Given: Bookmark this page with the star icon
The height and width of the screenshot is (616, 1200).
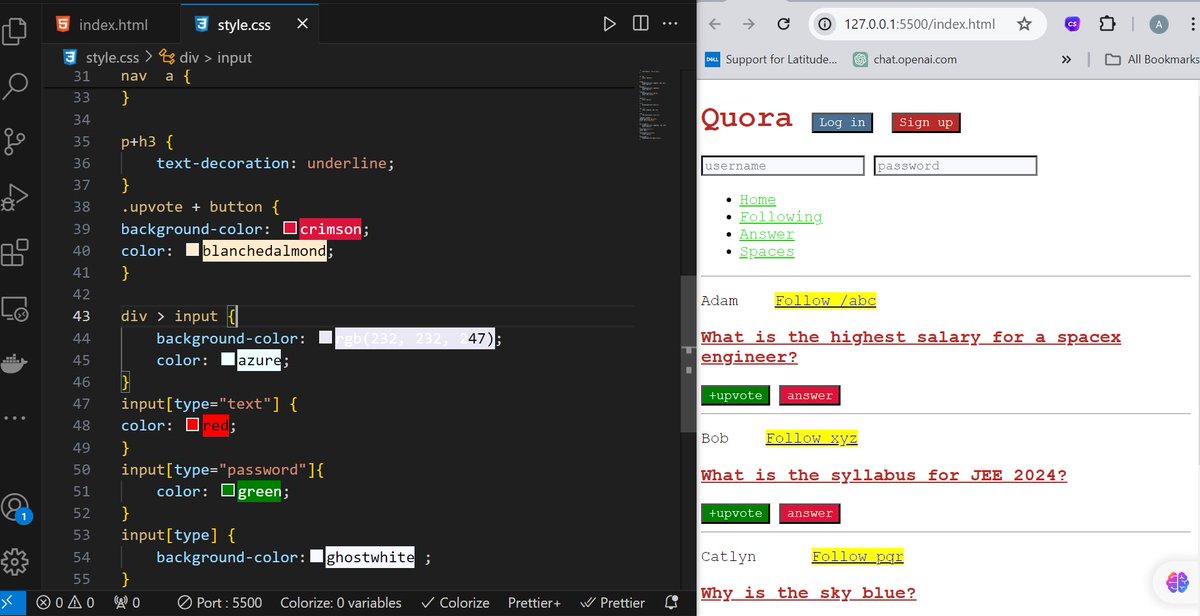Looking at the screenshot, I should 1024,24.
